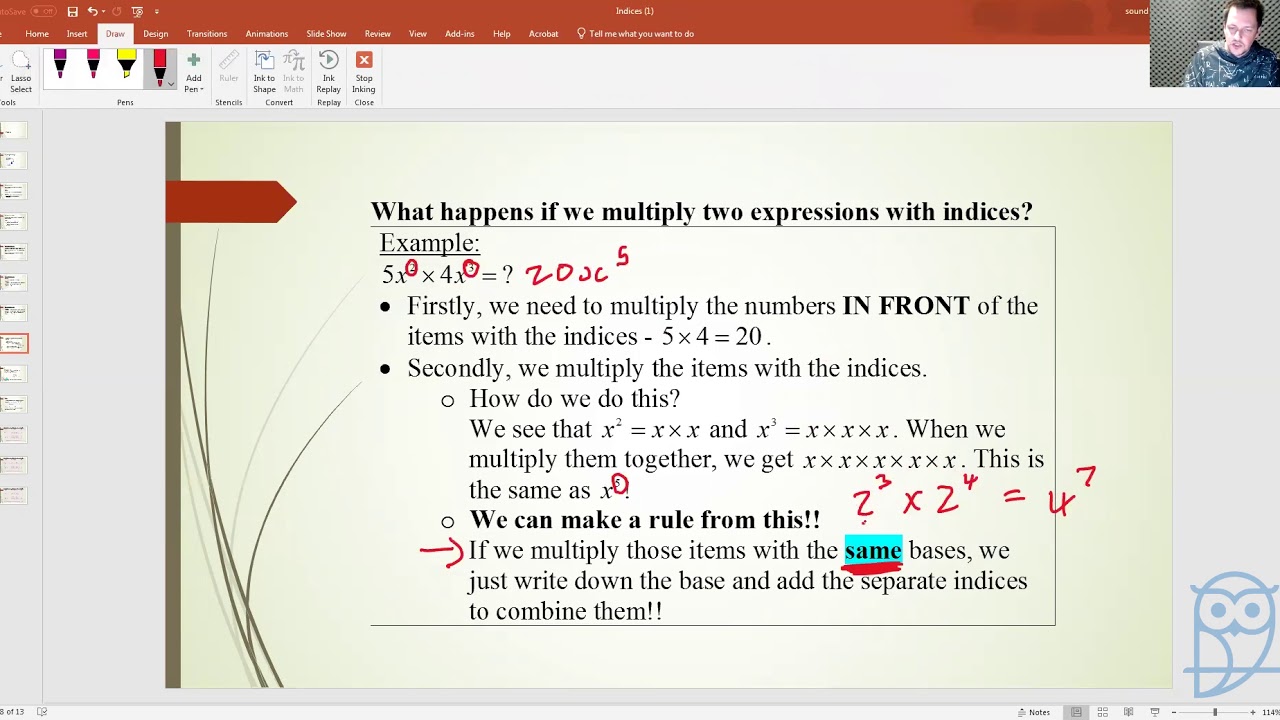Toggle the AutoSave switch
This screenshot has width=1280, height=720.
pos(43,11)
